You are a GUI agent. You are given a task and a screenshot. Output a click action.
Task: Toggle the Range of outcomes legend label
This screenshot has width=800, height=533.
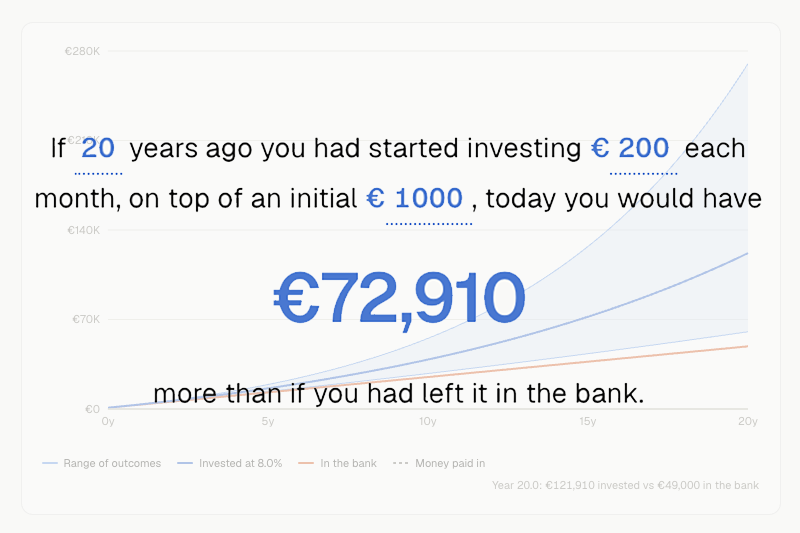112,463
